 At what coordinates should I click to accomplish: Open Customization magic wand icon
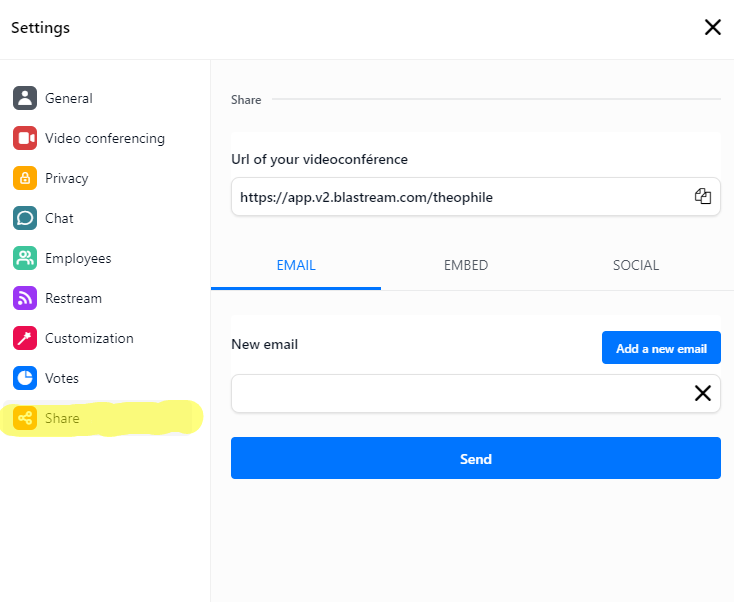(x=25, y=338)
